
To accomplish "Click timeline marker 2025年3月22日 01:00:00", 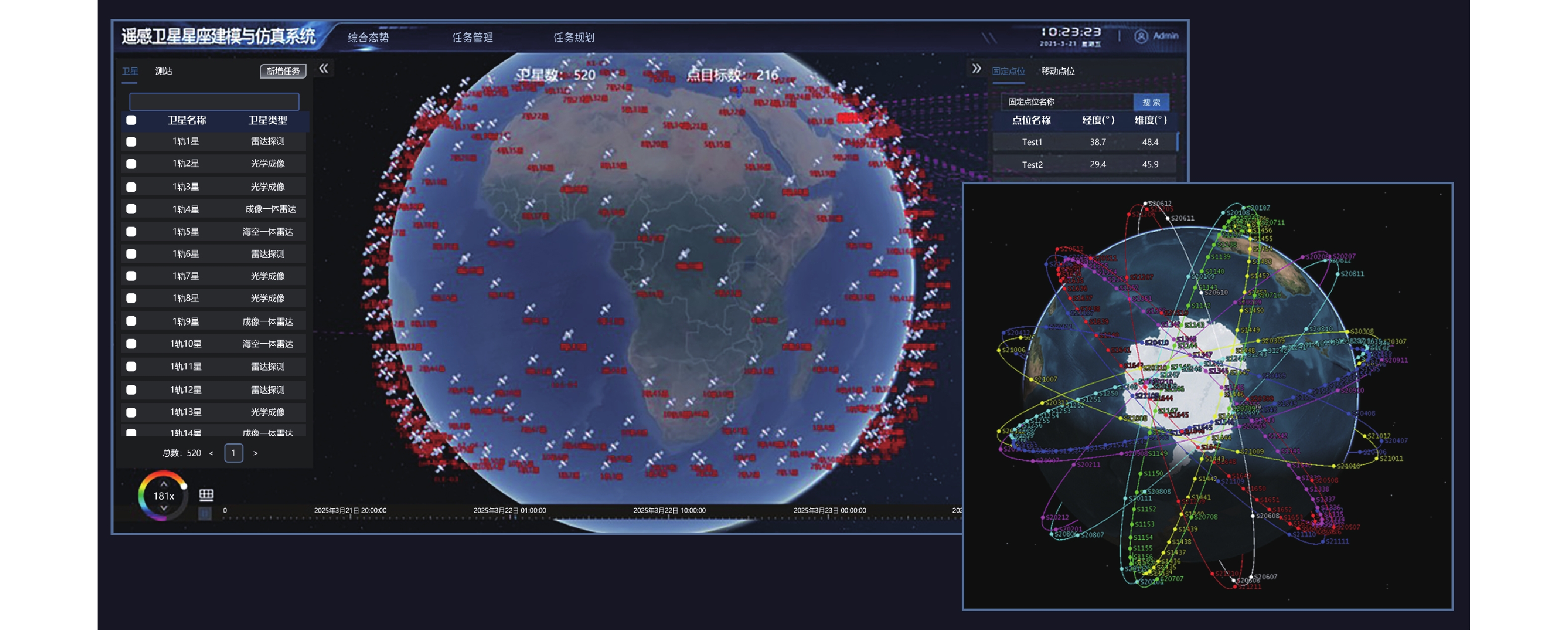I will coord(510,510).
